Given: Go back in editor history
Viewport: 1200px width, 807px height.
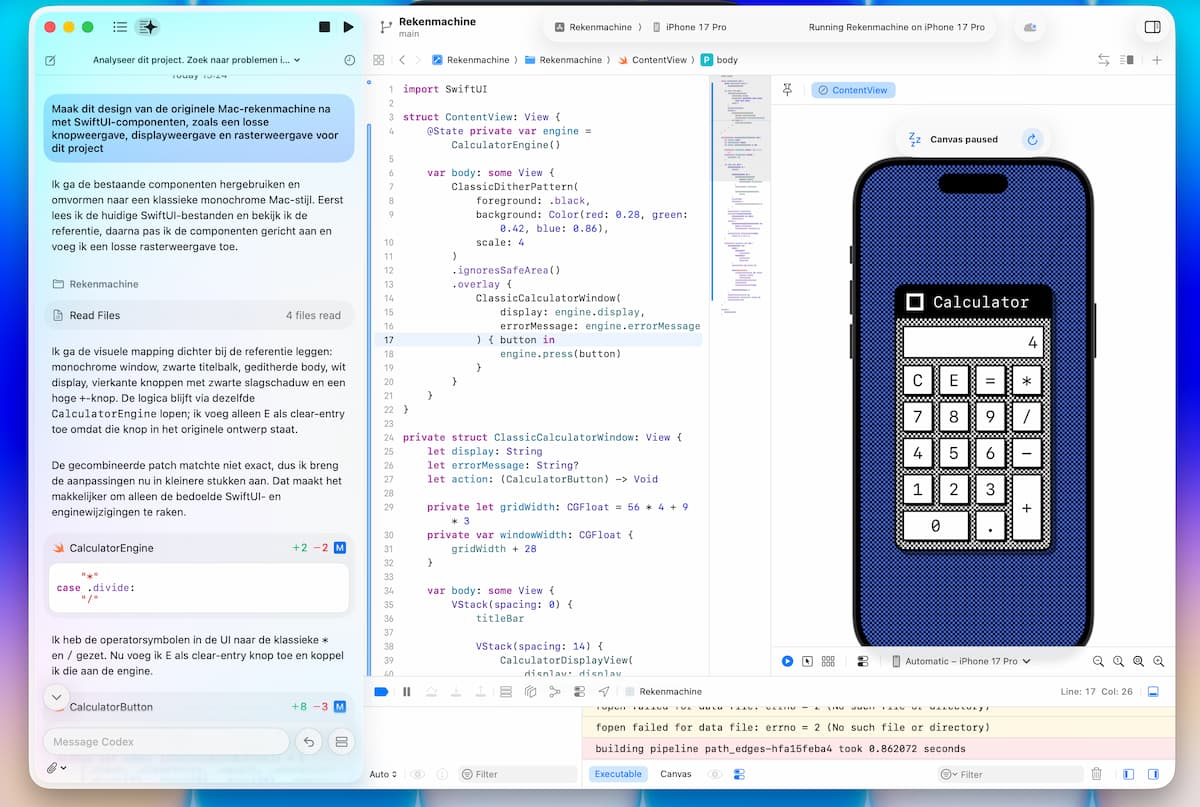Looking at the screenshot, I should [x=402, y=60].
